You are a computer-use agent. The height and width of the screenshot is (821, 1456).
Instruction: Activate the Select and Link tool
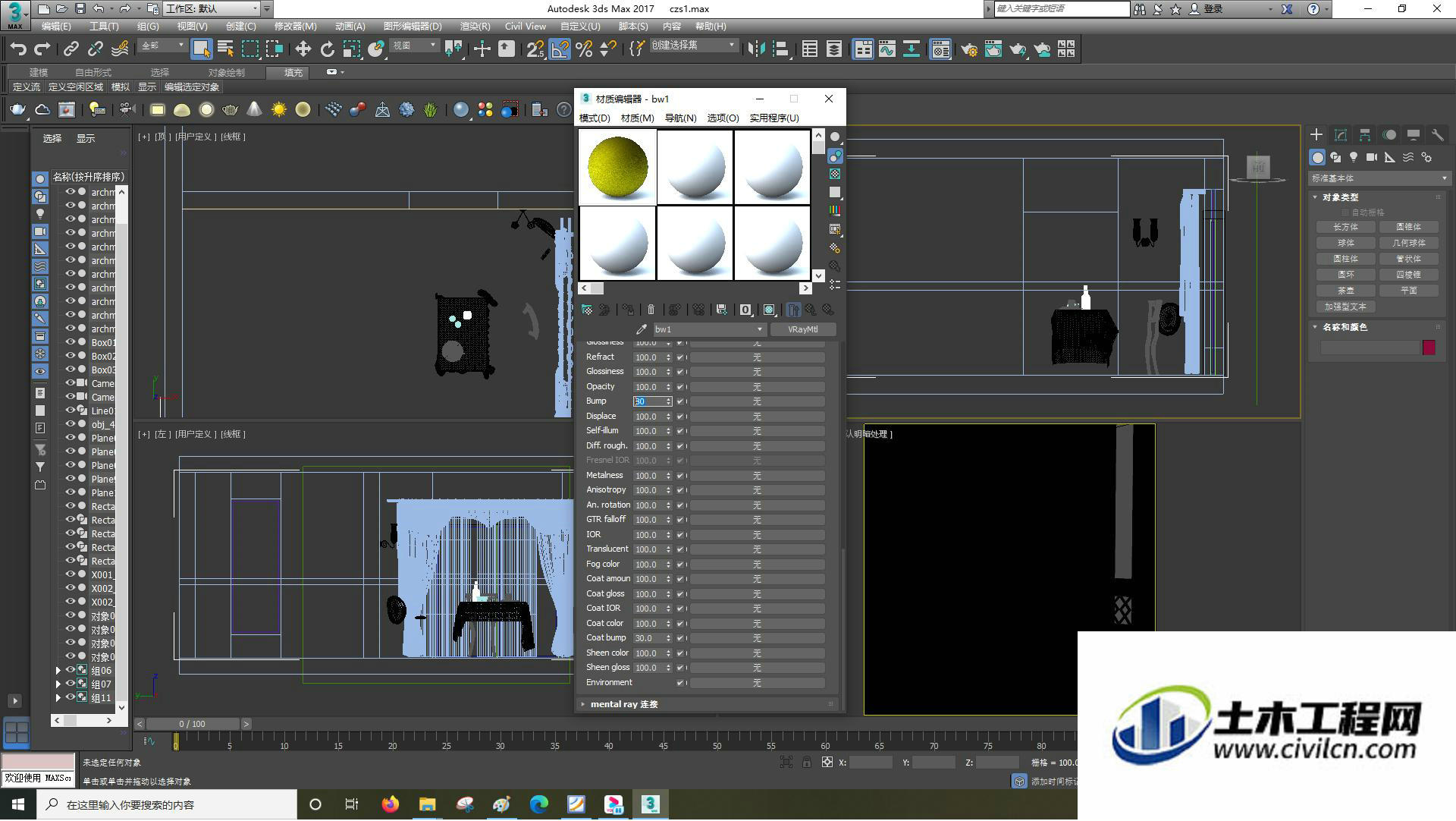point(71,49)
